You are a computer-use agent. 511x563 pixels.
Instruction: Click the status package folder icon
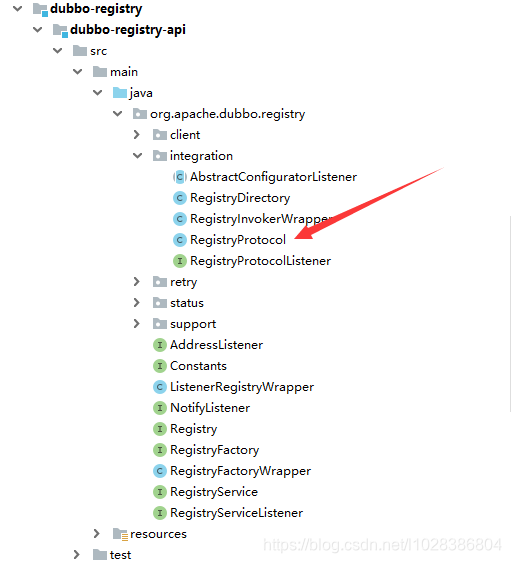point(160,303)
